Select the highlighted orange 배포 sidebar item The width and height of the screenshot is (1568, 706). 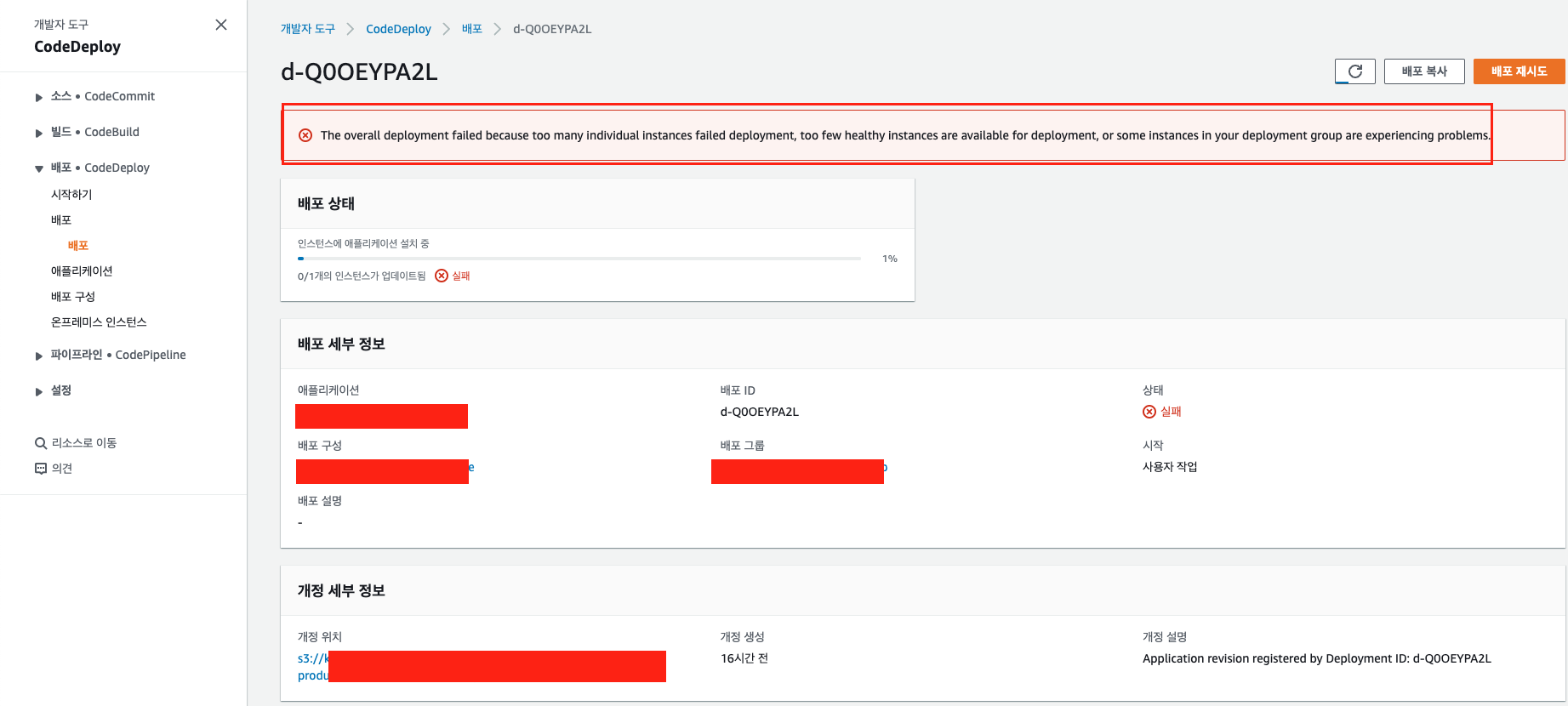pyautogui.click(x=78, y=246)
